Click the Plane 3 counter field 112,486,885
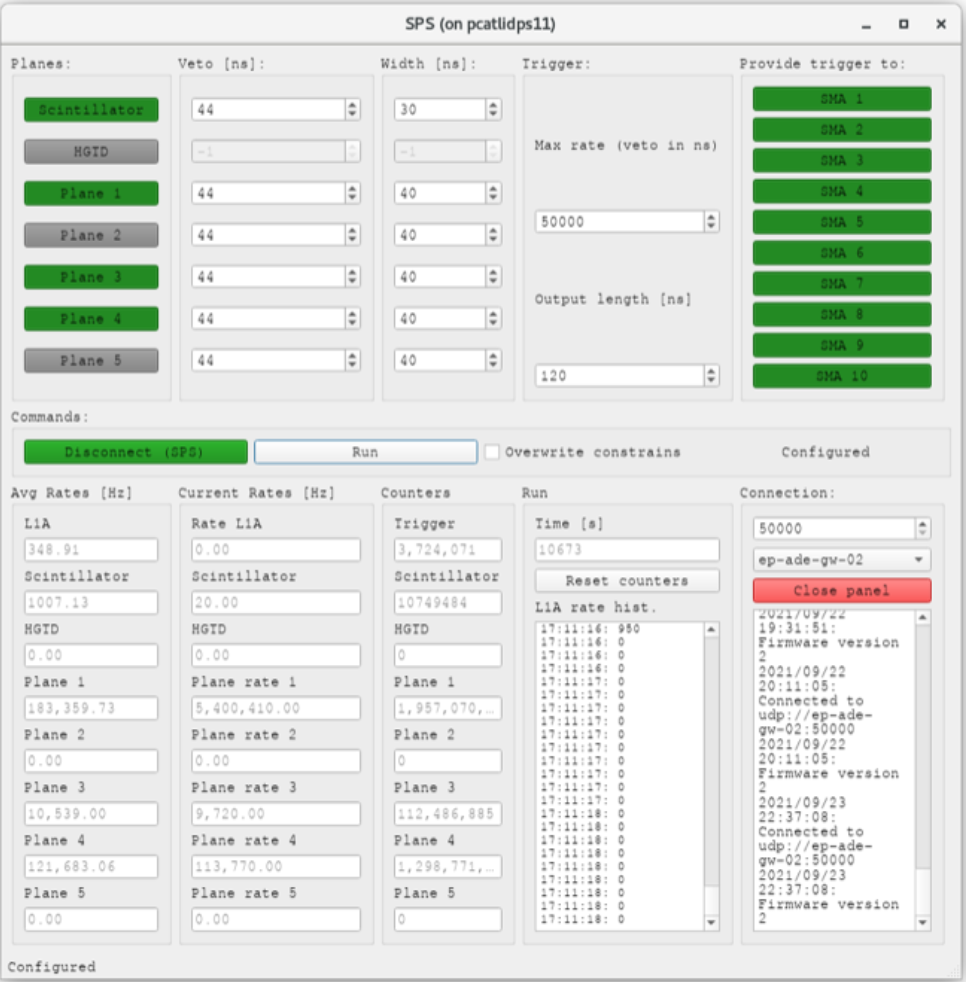Viewport: 966px width, 982px height. click(448, 814)
